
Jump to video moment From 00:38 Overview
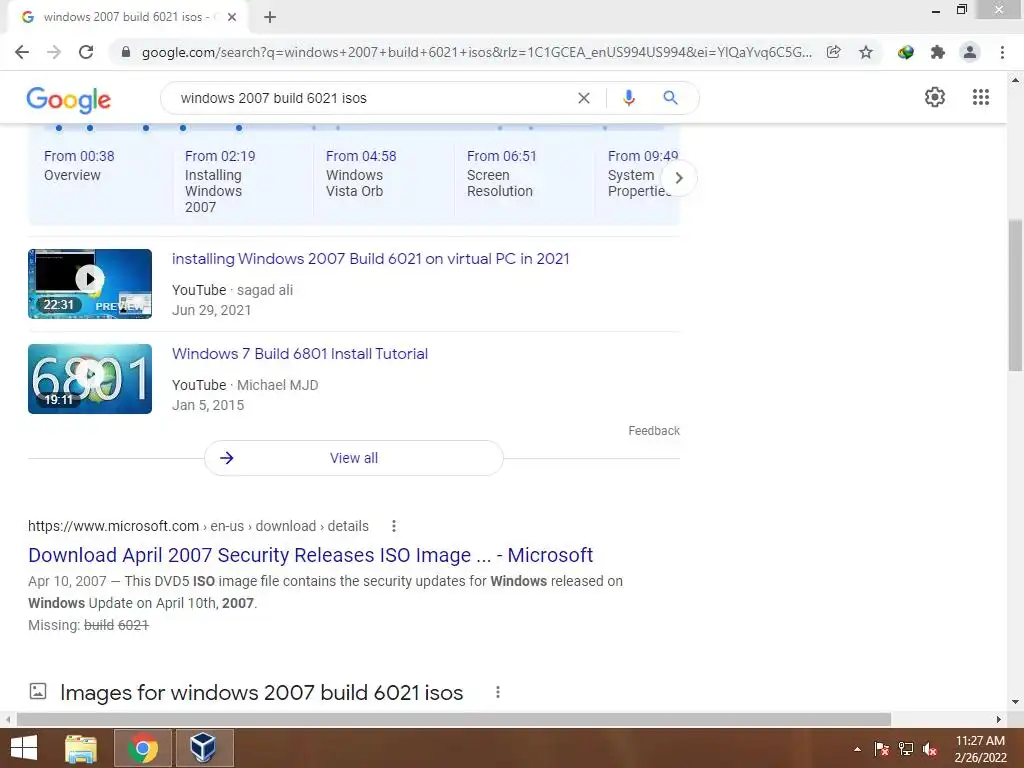(x=79, y=165)
